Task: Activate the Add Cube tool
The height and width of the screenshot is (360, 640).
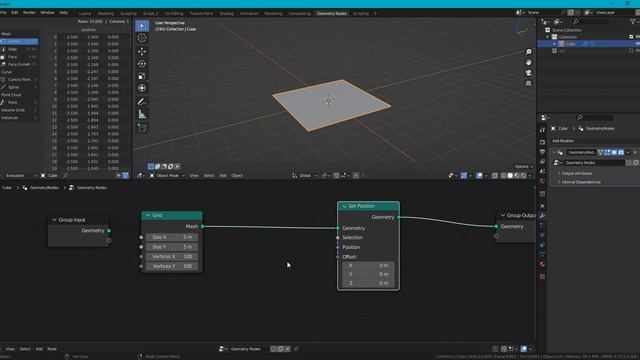Action: tap(142, 128)
